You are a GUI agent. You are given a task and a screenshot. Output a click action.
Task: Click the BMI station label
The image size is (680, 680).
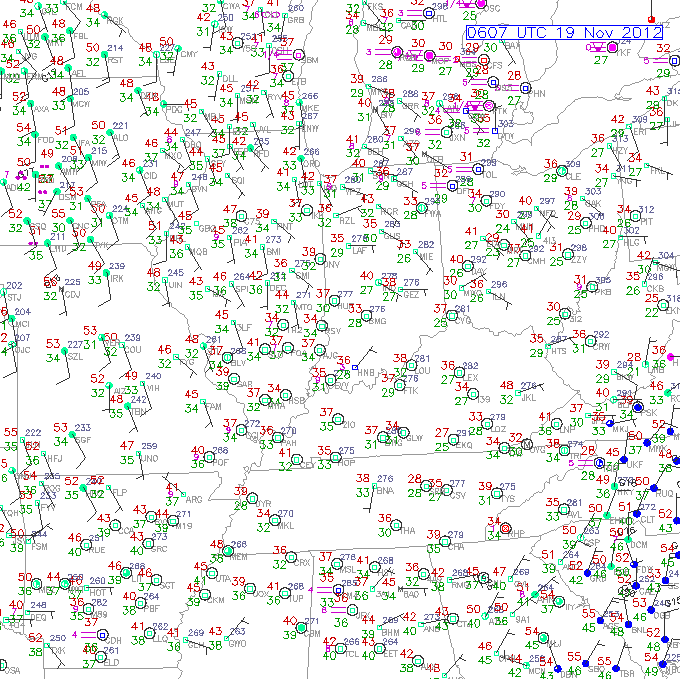[x=273, y=252]
